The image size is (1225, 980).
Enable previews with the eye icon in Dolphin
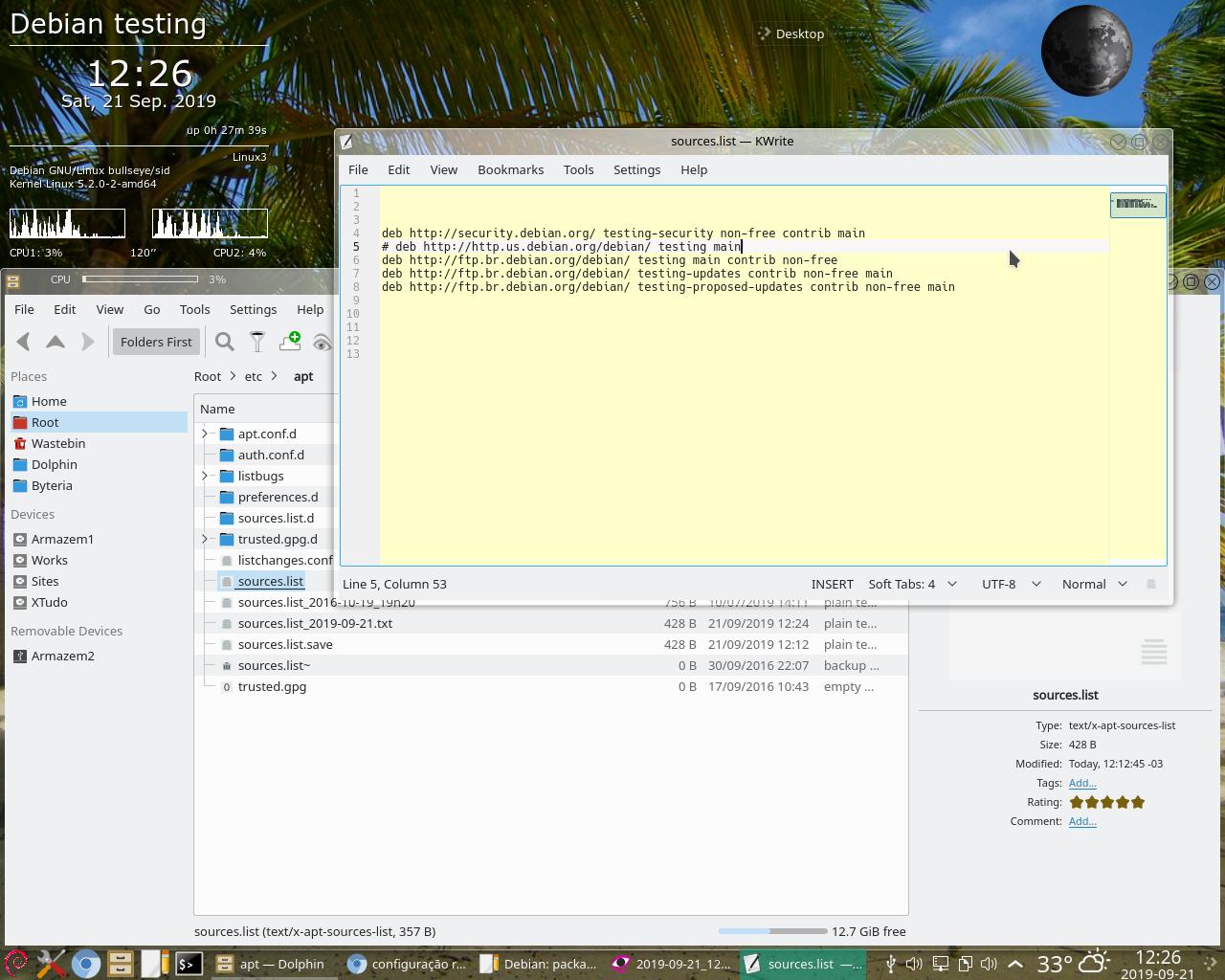[x=323, y=342]
